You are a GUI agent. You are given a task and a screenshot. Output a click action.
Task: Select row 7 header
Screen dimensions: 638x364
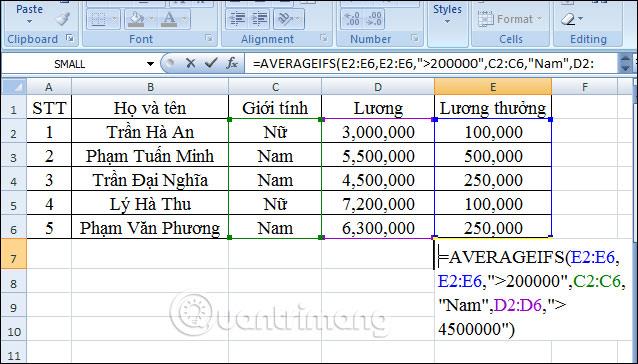point(14,255)
